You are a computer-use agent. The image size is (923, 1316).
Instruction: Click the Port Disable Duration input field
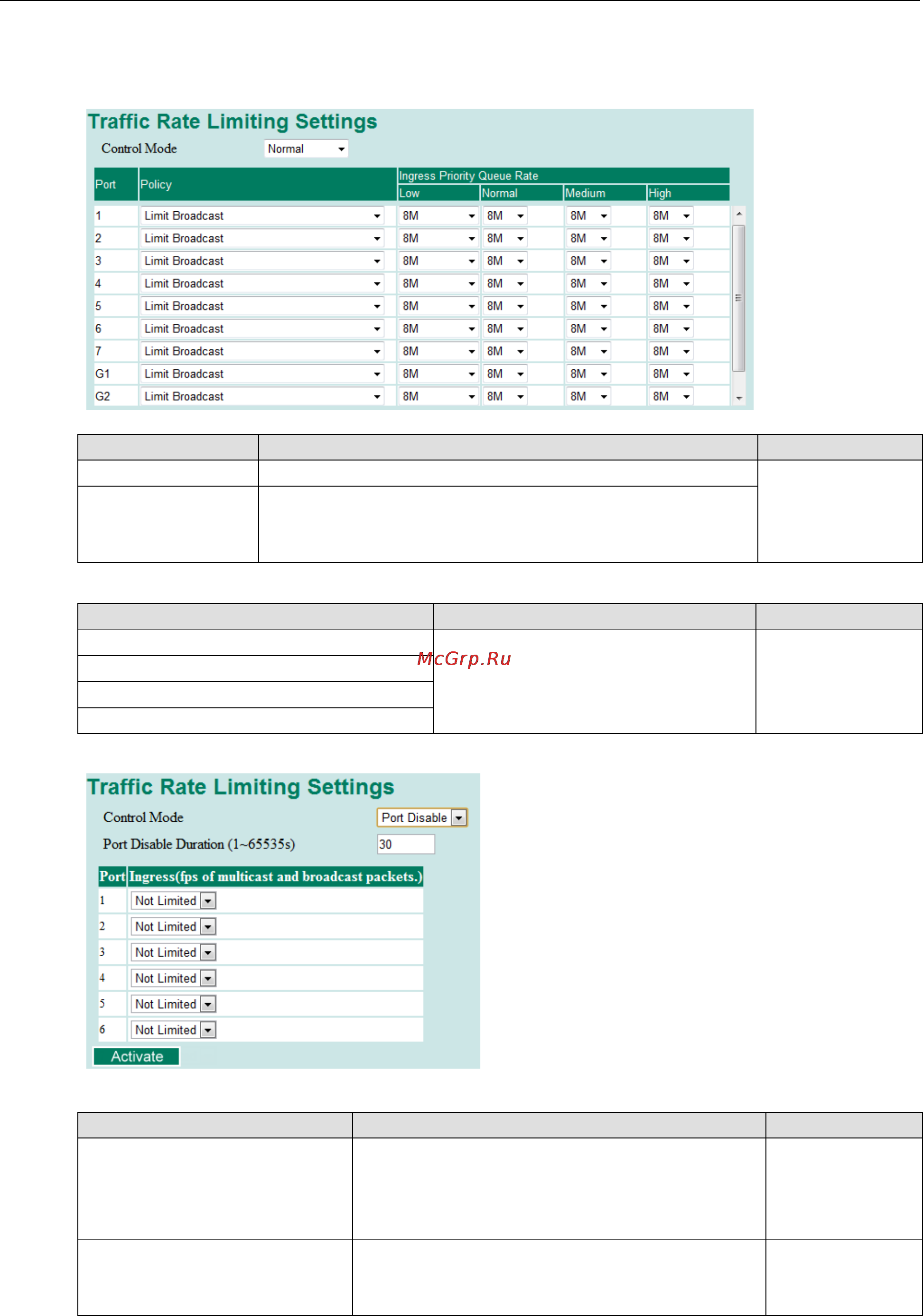[x=406, y=845]
